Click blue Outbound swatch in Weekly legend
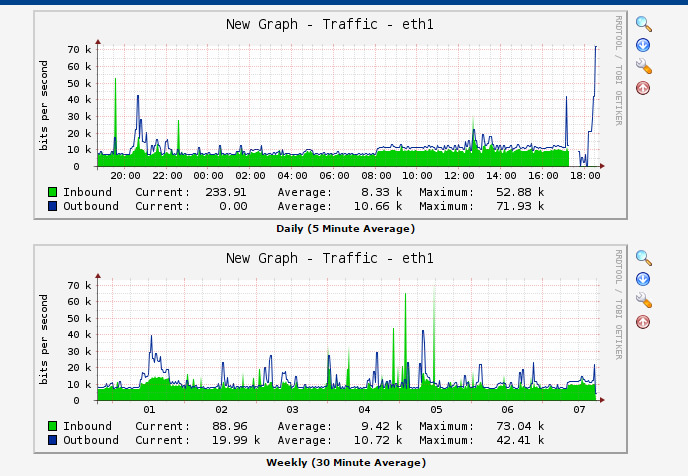This screenshot has width=688, height=476. click(51, 440)
